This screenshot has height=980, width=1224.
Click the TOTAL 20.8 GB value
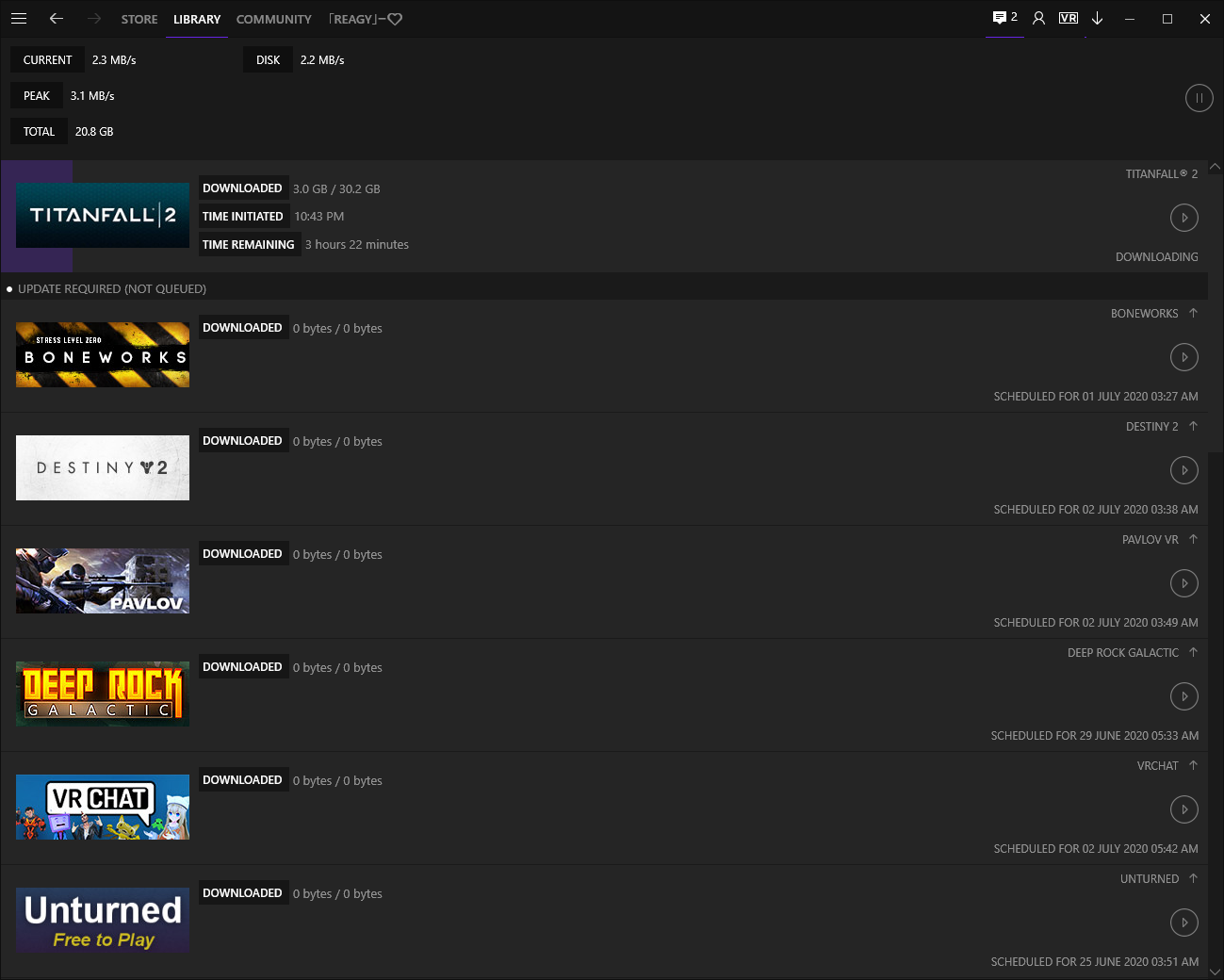coord(94,132)
